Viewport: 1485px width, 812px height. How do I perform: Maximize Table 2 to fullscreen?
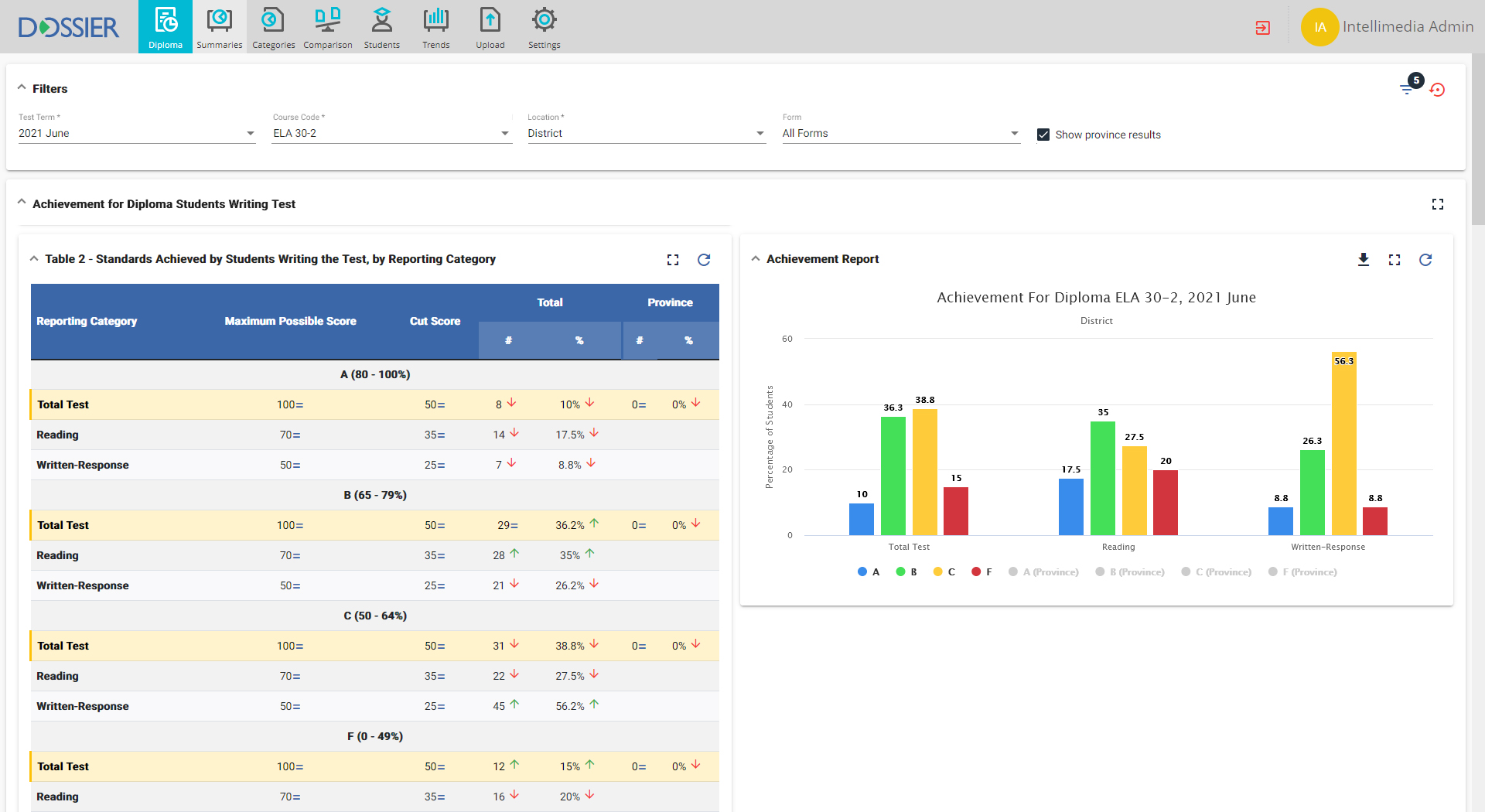click(x=673, y=260)
